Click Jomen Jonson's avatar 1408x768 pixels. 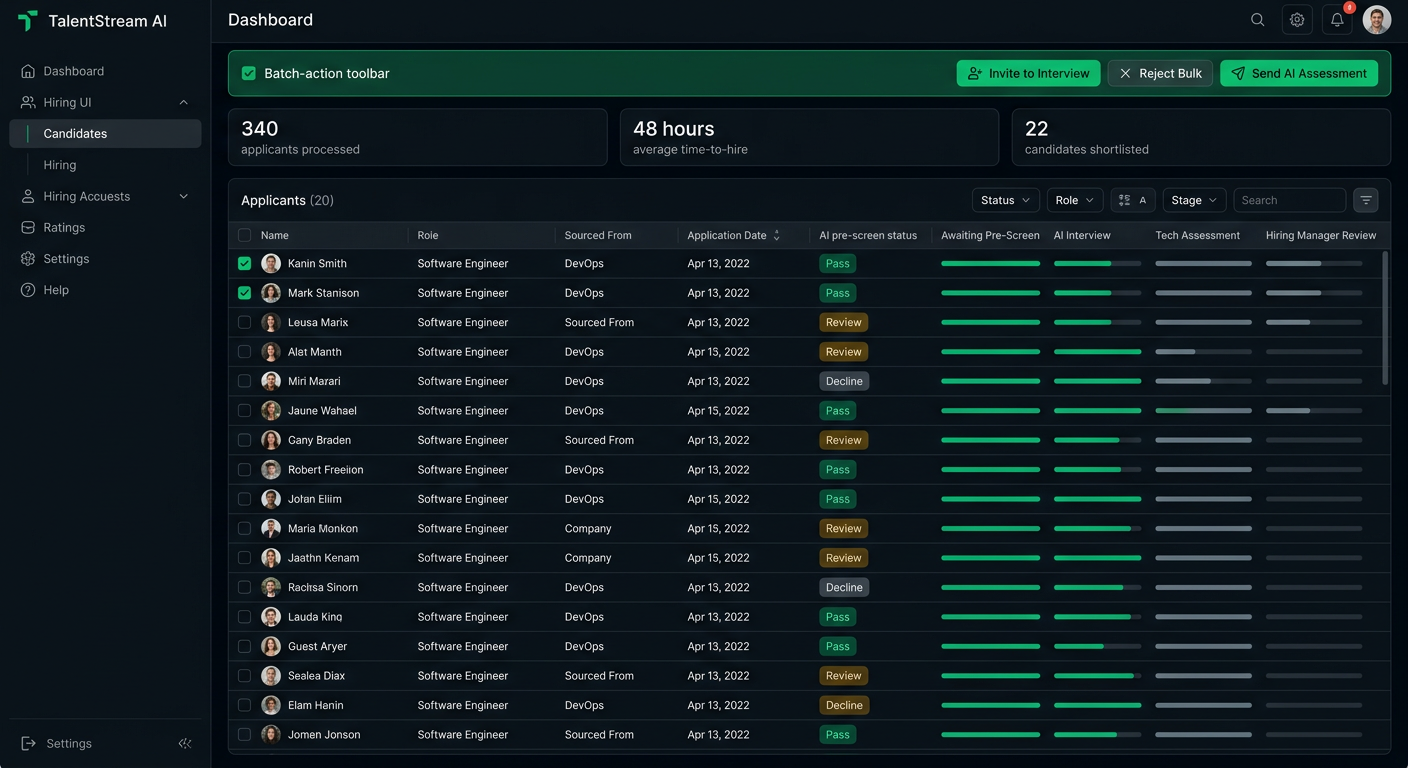pyautogui.click(x=271, y=734)
